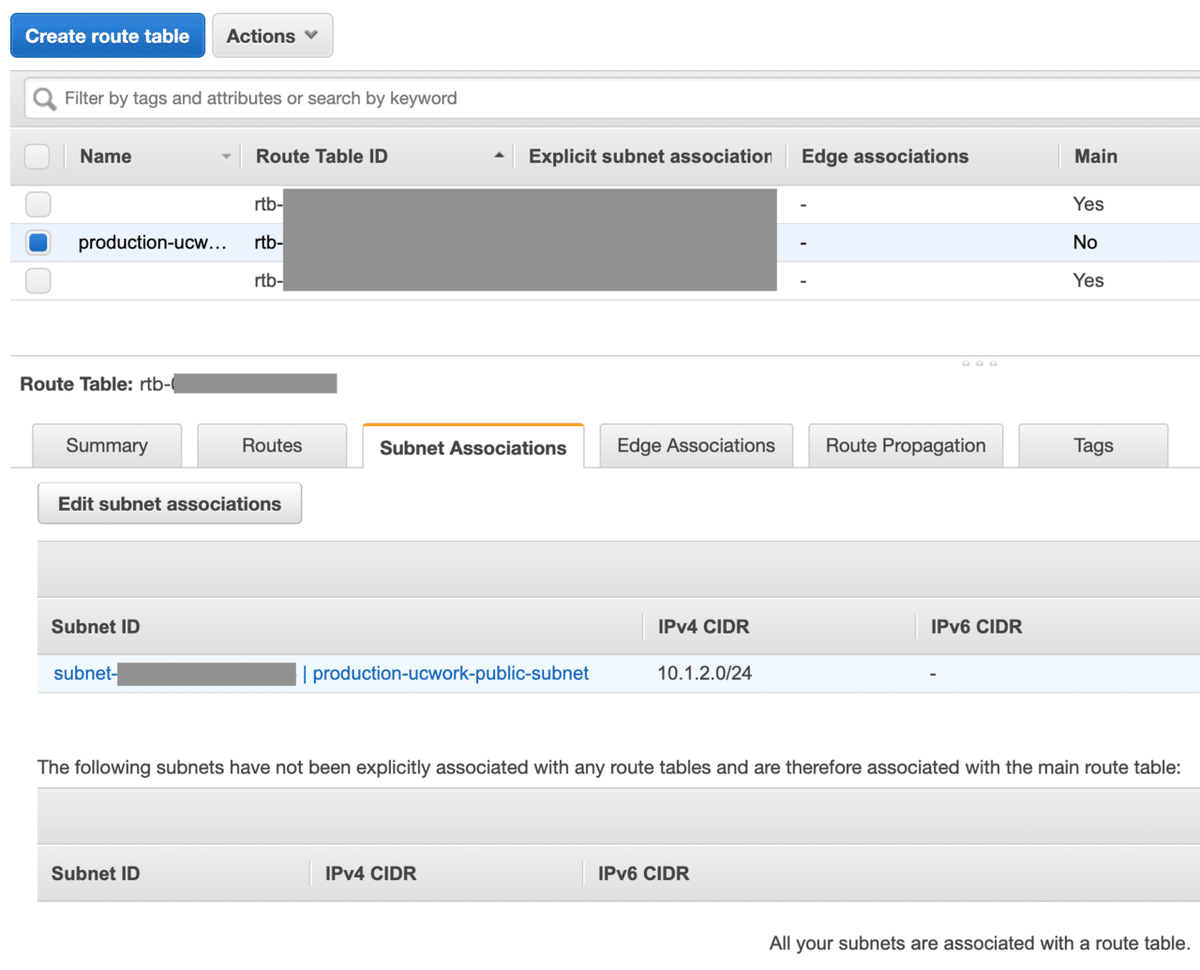The height and width of the screenshot is (970, 1200).
Task: Open the Route Propagation tab
Action: tap(906, 446)
